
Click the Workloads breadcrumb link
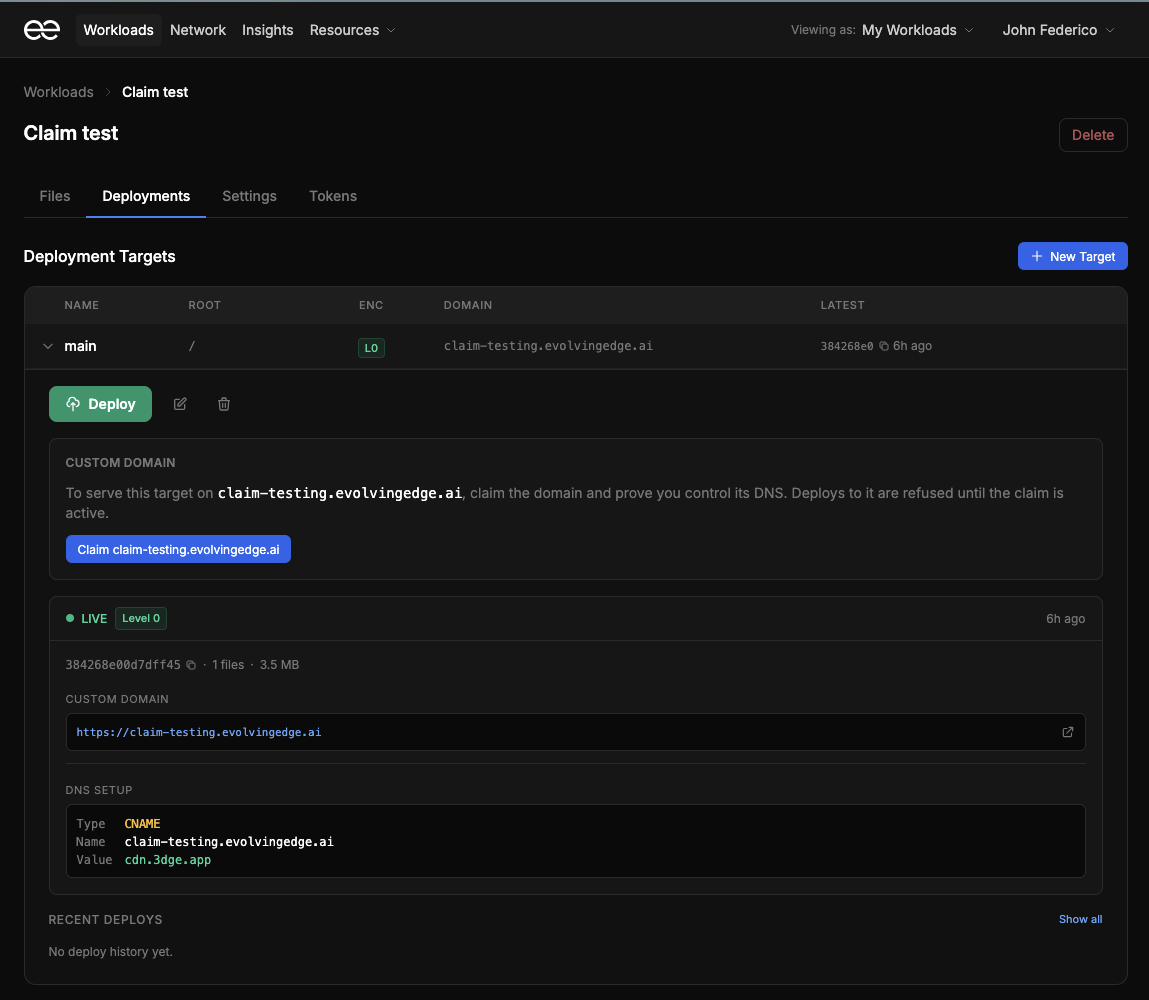(x=59, y=92)
